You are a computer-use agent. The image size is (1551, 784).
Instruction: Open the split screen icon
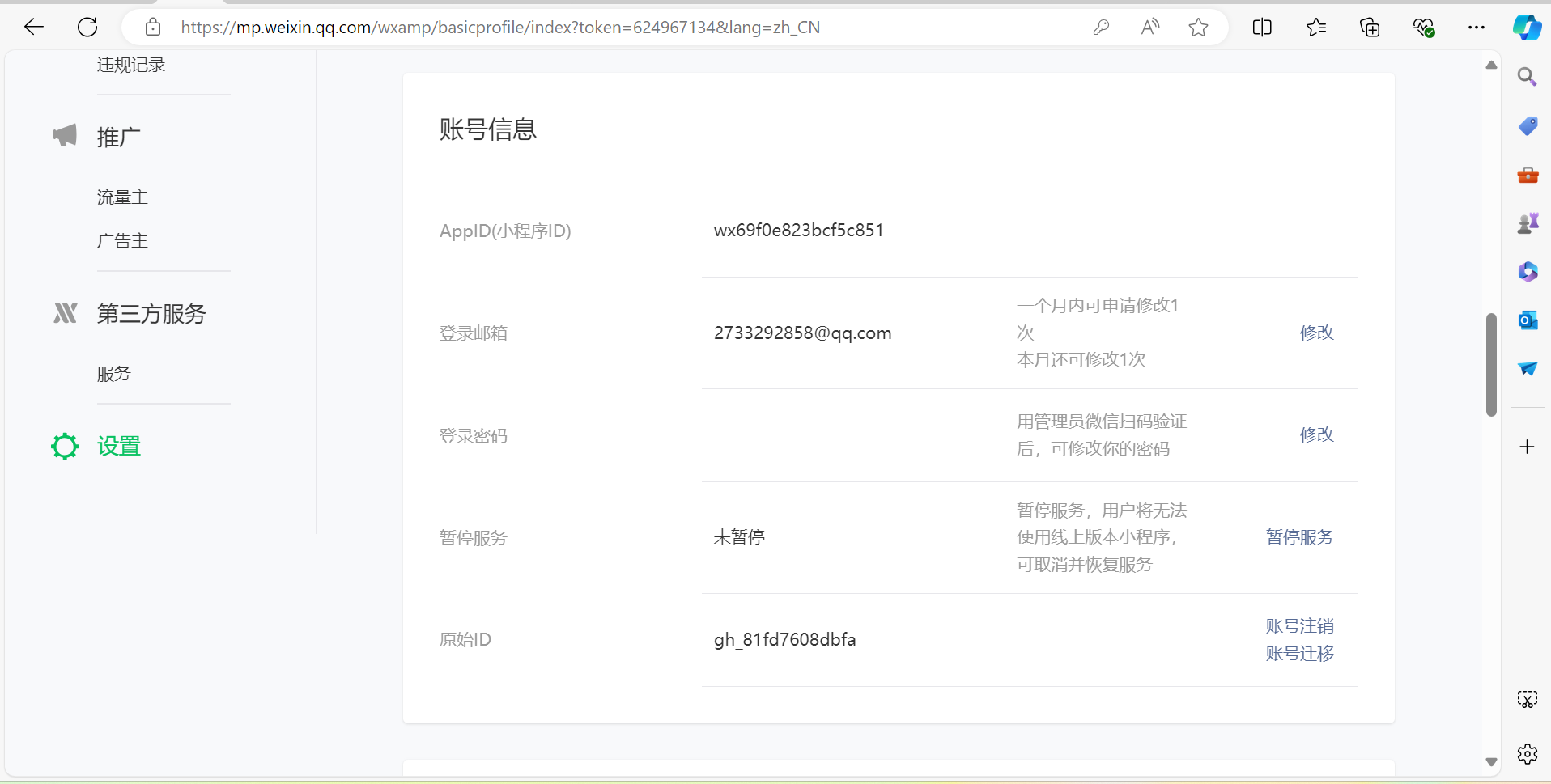point(1262,28)
